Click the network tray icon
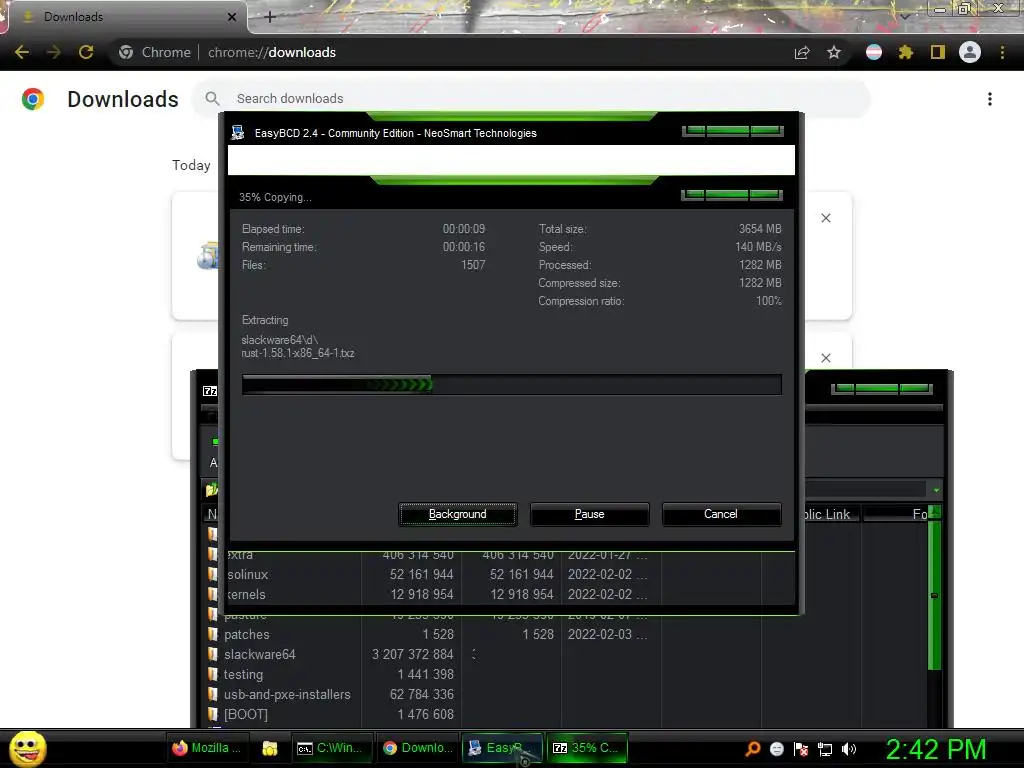1024x768 pixels. tap(825, 749)
